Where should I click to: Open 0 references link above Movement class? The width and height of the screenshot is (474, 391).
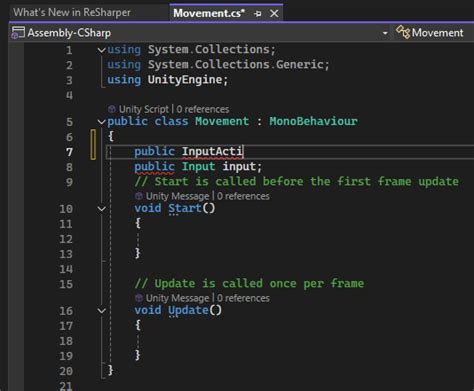pos(203,109)
